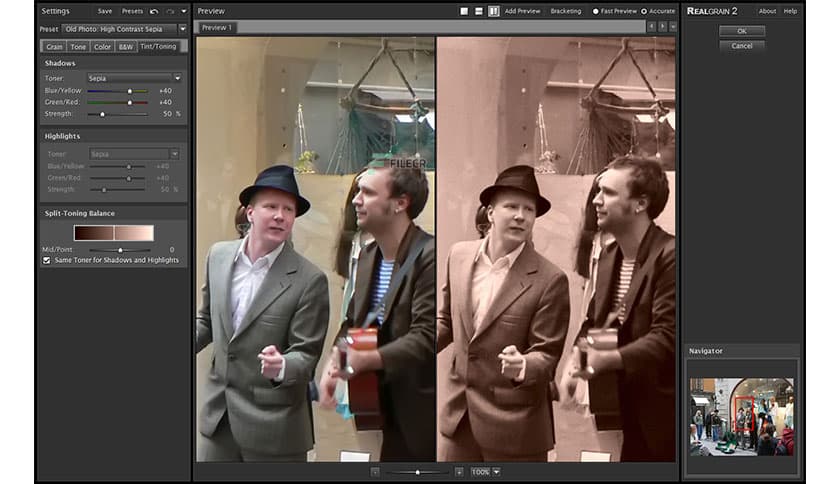Open the preview tabs list arrow
This screenshot has width=836, height=484.
coord(673,27)
